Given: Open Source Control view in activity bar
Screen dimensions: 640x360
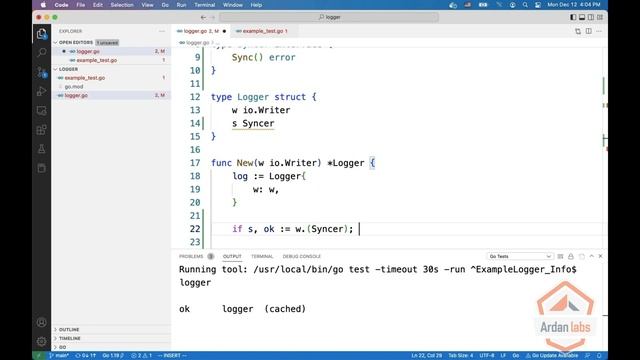Looking at the screenshot, I should (42, 72).
